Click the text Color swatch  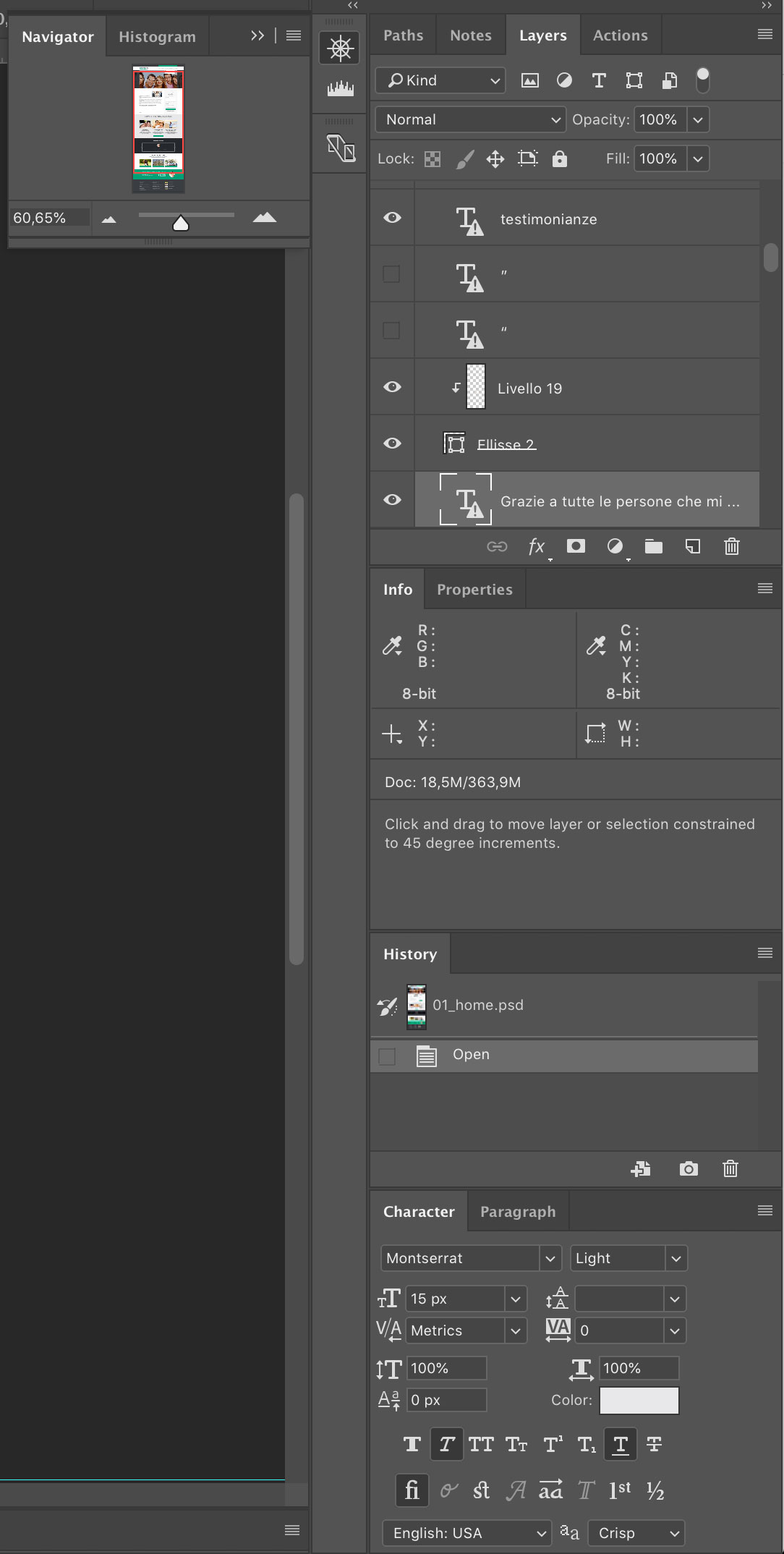639,1400
